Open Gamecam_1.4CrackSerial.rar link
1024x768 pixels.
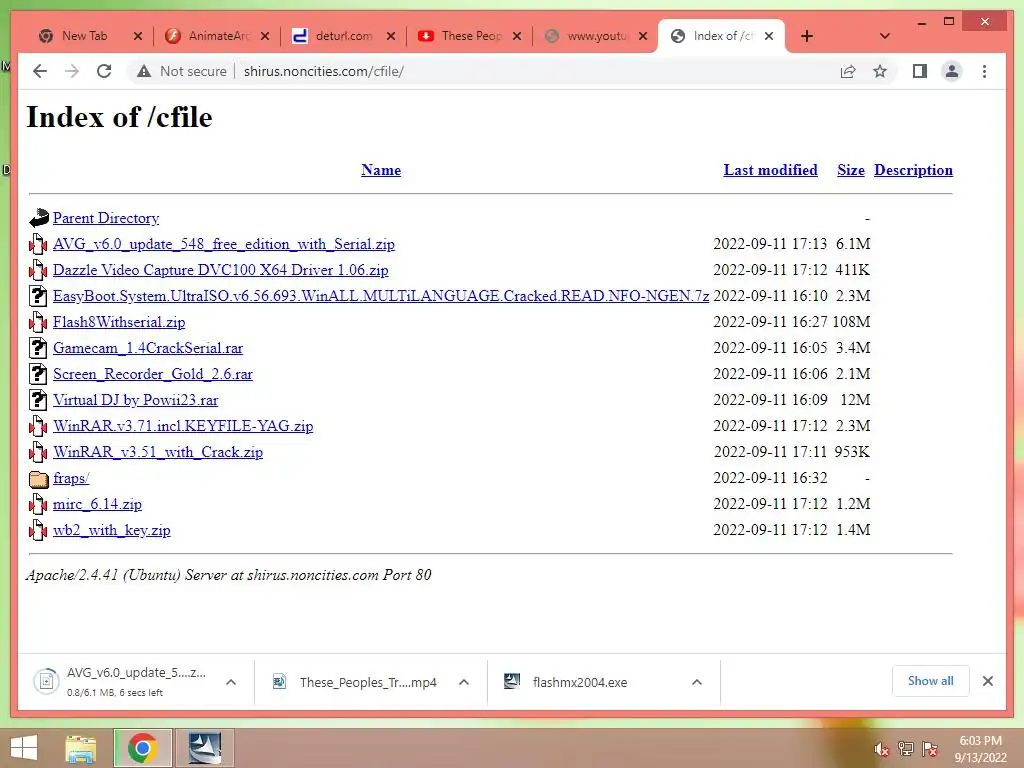pyautogui.click(x=148, y=348)
